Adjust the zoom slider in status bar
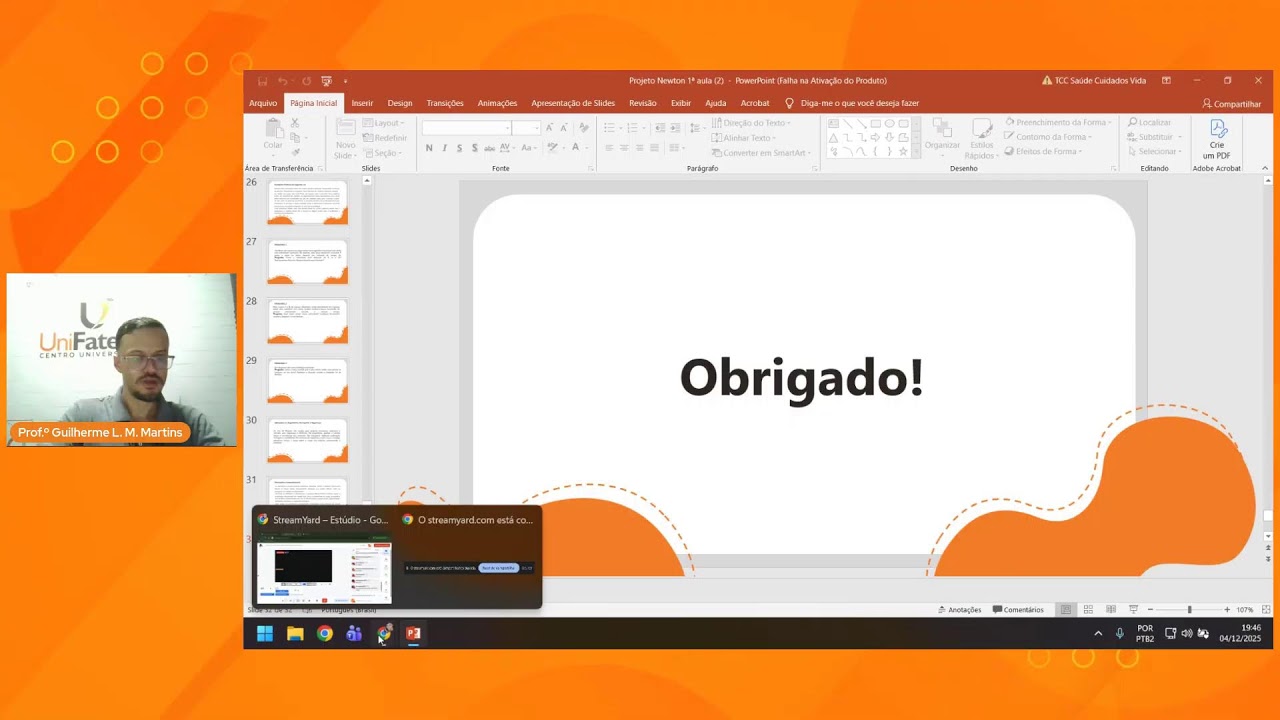This screenshot has height=720, width=1280. [1189, 610]
